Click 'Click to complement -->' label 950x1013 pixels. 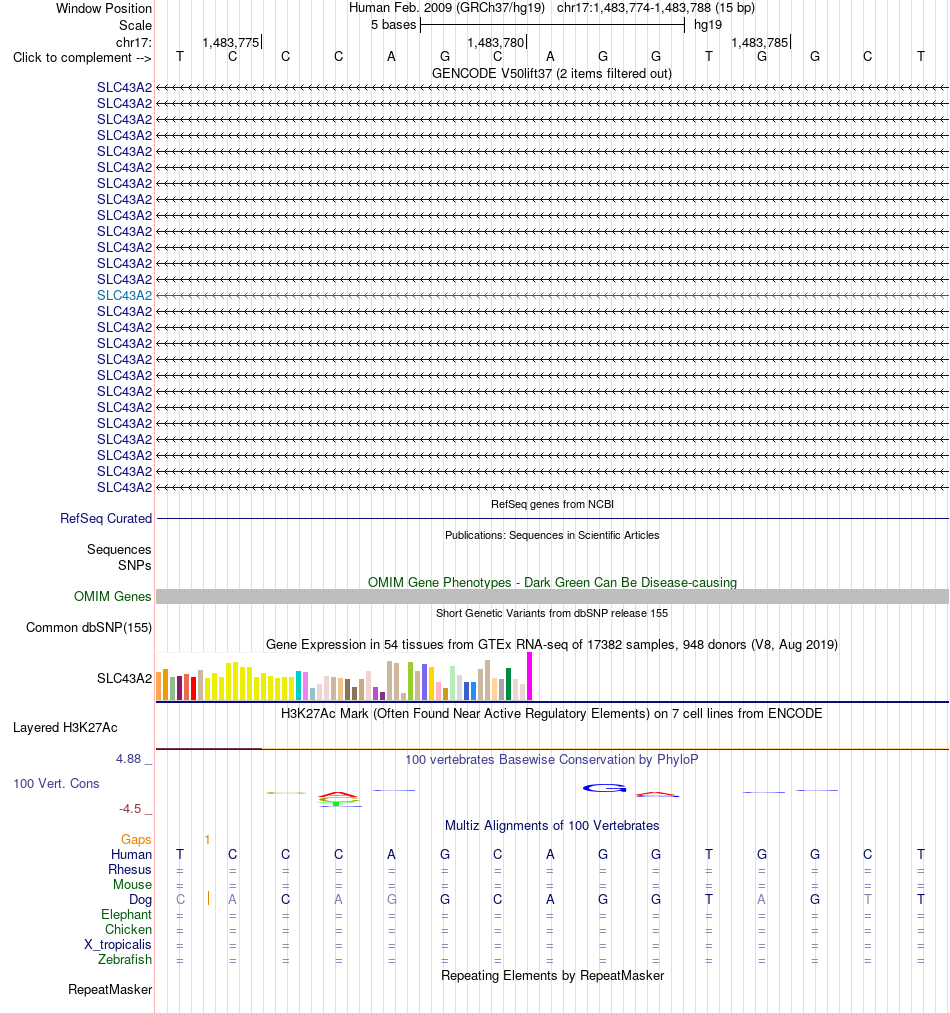pos(82,57)
